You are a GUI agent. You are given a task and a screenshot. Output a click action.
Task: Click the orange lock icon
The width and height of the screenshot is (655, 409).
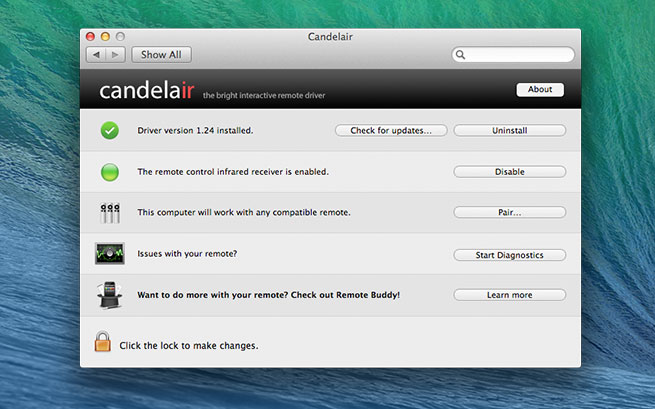[x=102, y=341]
